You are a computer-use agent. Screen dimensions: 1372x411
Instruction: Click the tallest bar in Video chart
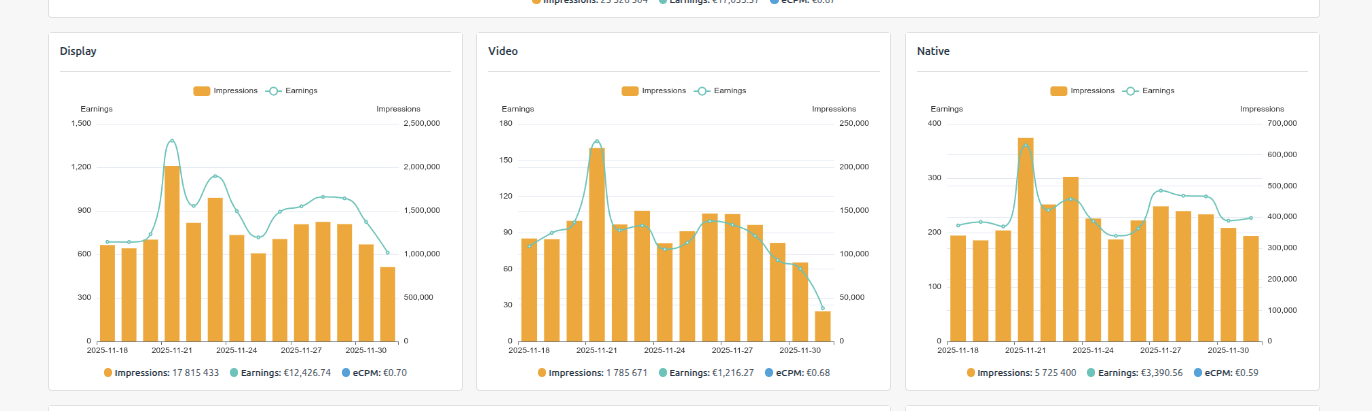tap(597, 244)
